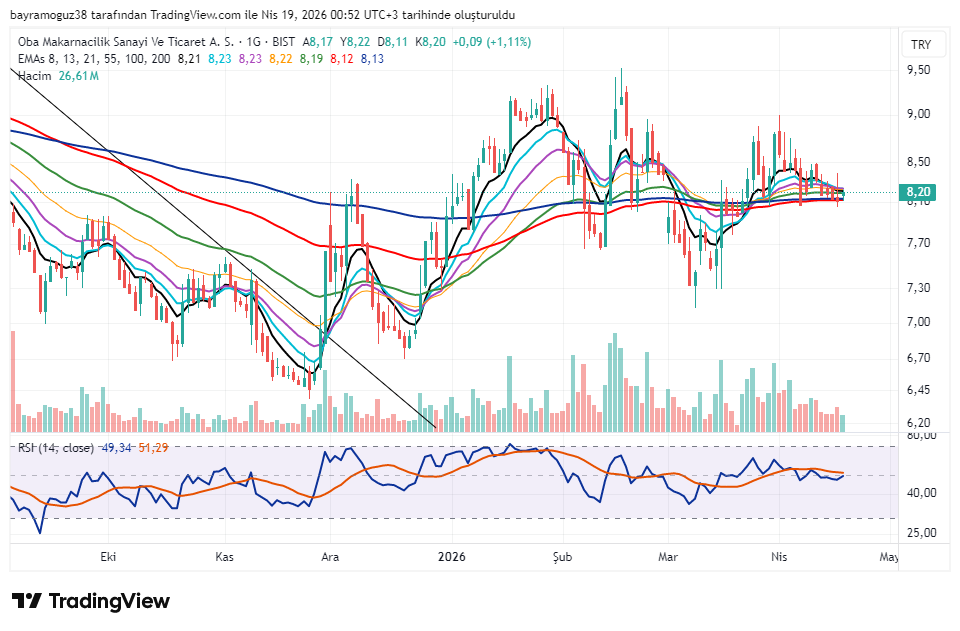Click the price change +0,09 (+1,11%)
The width and height of the screenshot is (960, 631).
click(x=492, y=42)
